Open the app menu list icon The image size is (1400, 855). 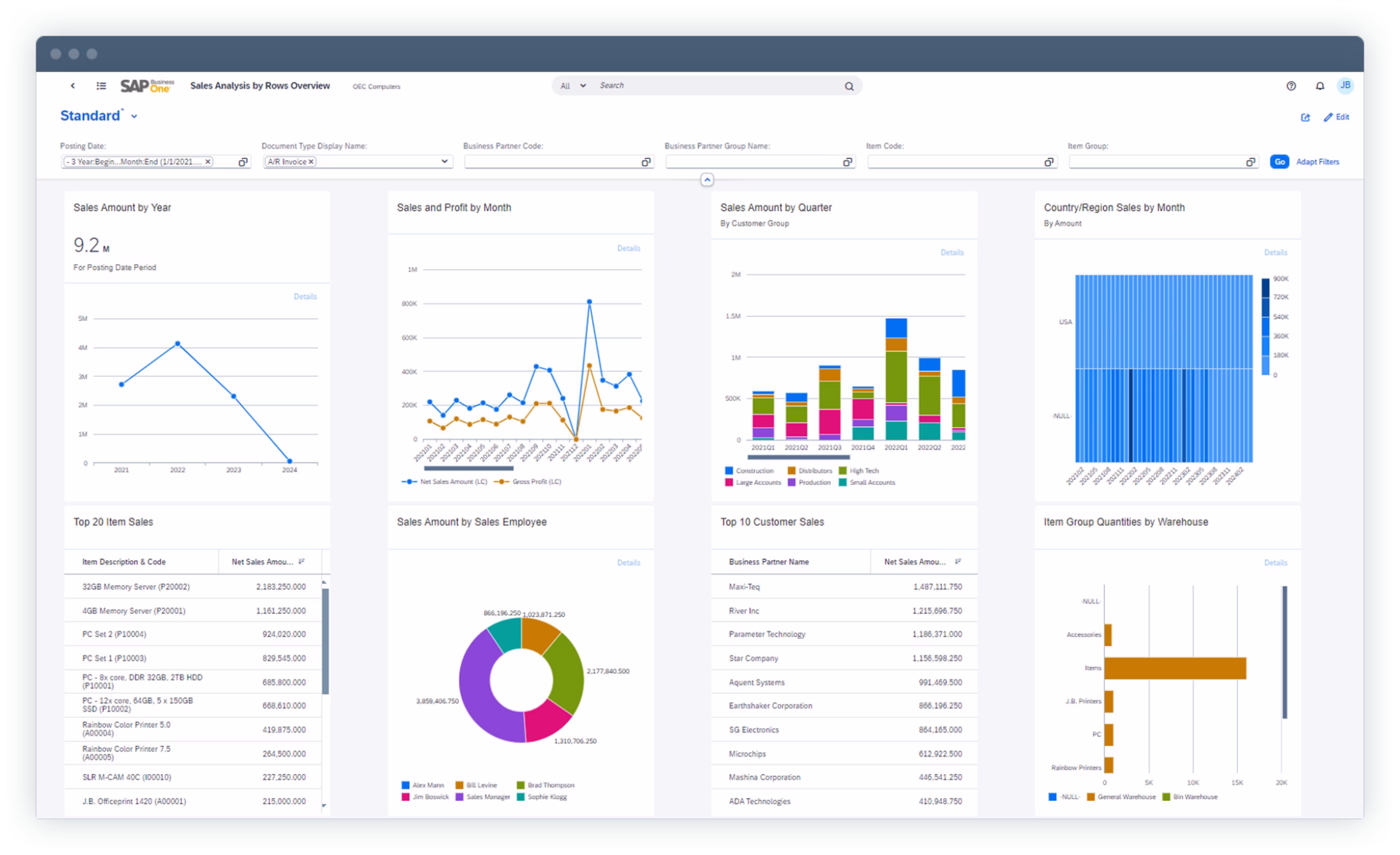(100, 86)
